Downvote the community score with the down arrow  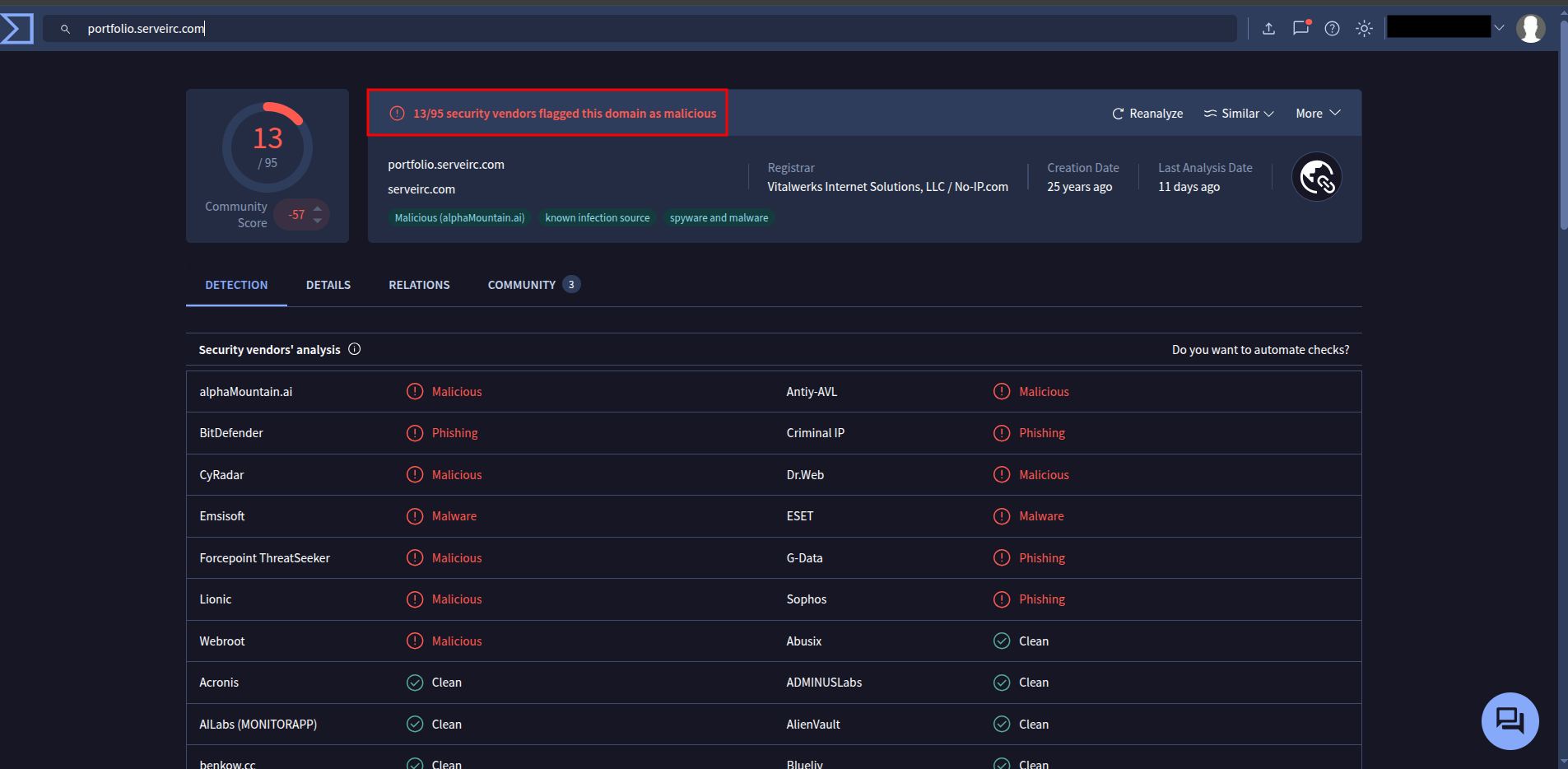(319, 221)
